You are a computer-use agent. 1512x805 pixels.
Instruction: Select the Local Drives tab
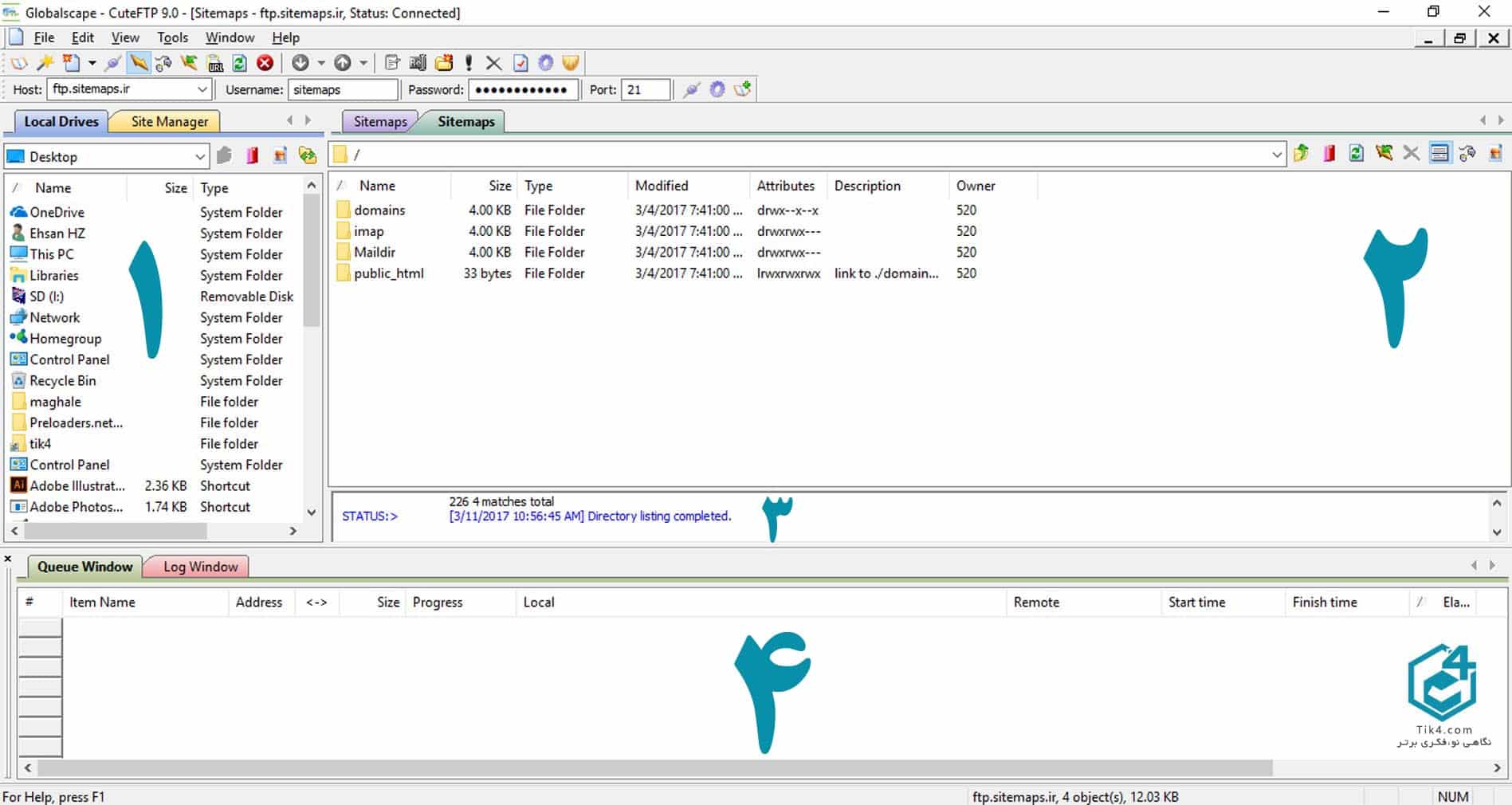pyautogui.click(x=61, y=121)
